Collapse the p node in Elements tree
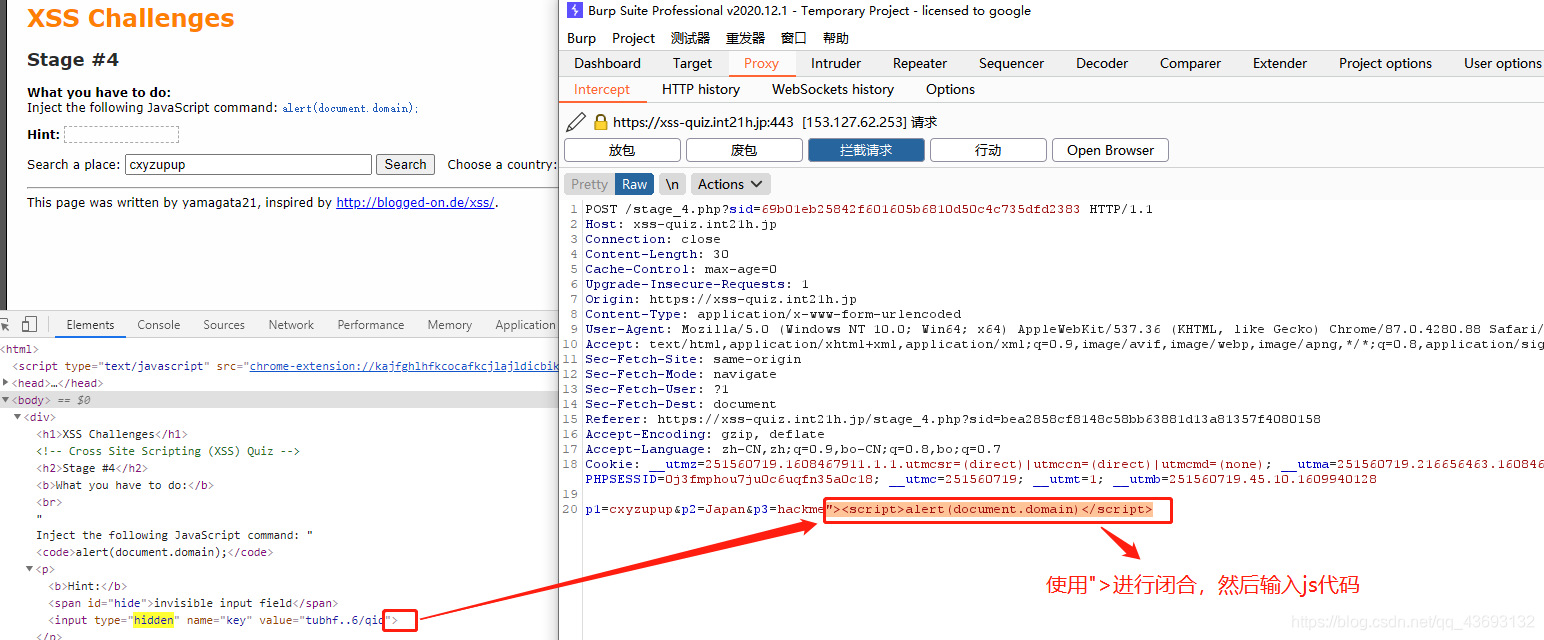This screenshot has width=1544, height=640. point(29,569)
